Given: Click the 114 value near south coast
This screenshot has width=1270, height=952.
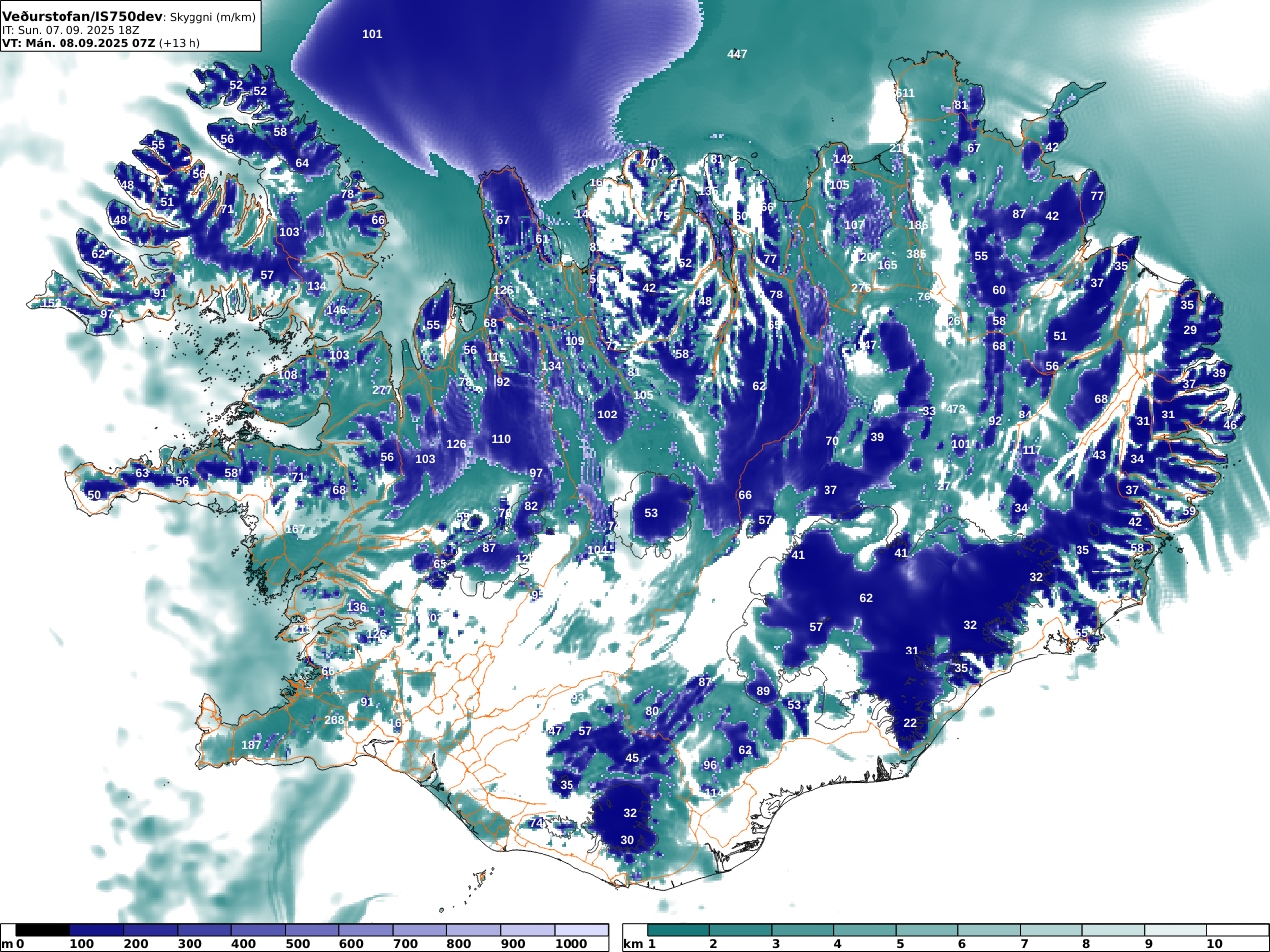Looking at the screenshot, I should (x=714, y=793).
